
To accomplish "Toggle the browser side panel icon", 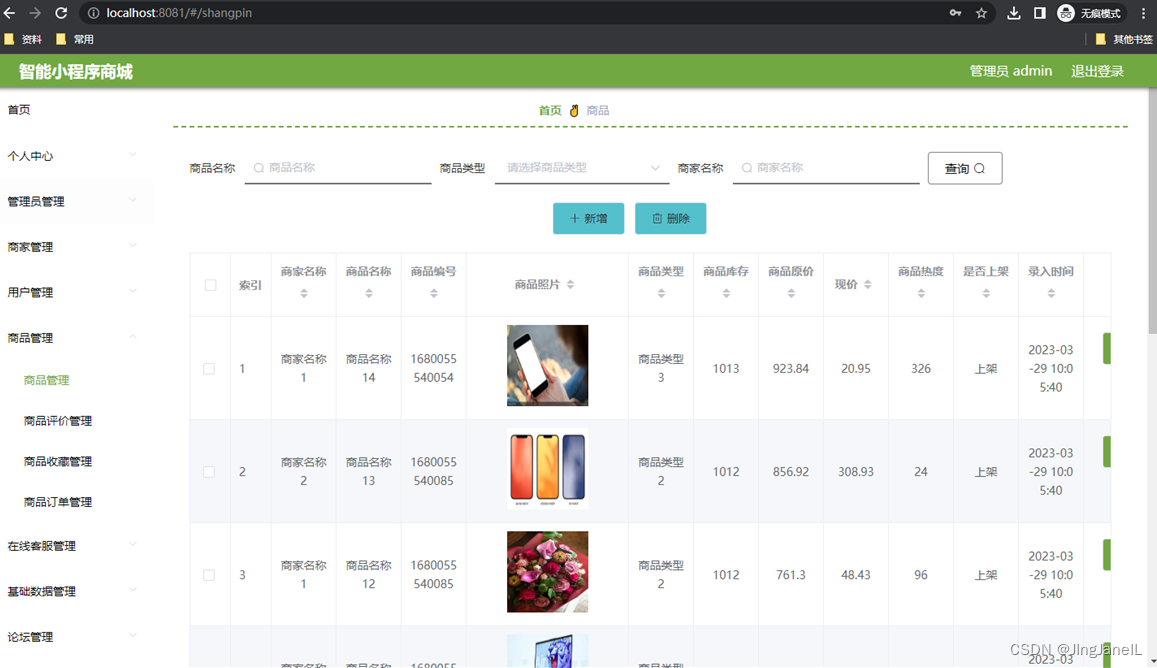I will pos(1040,13).
